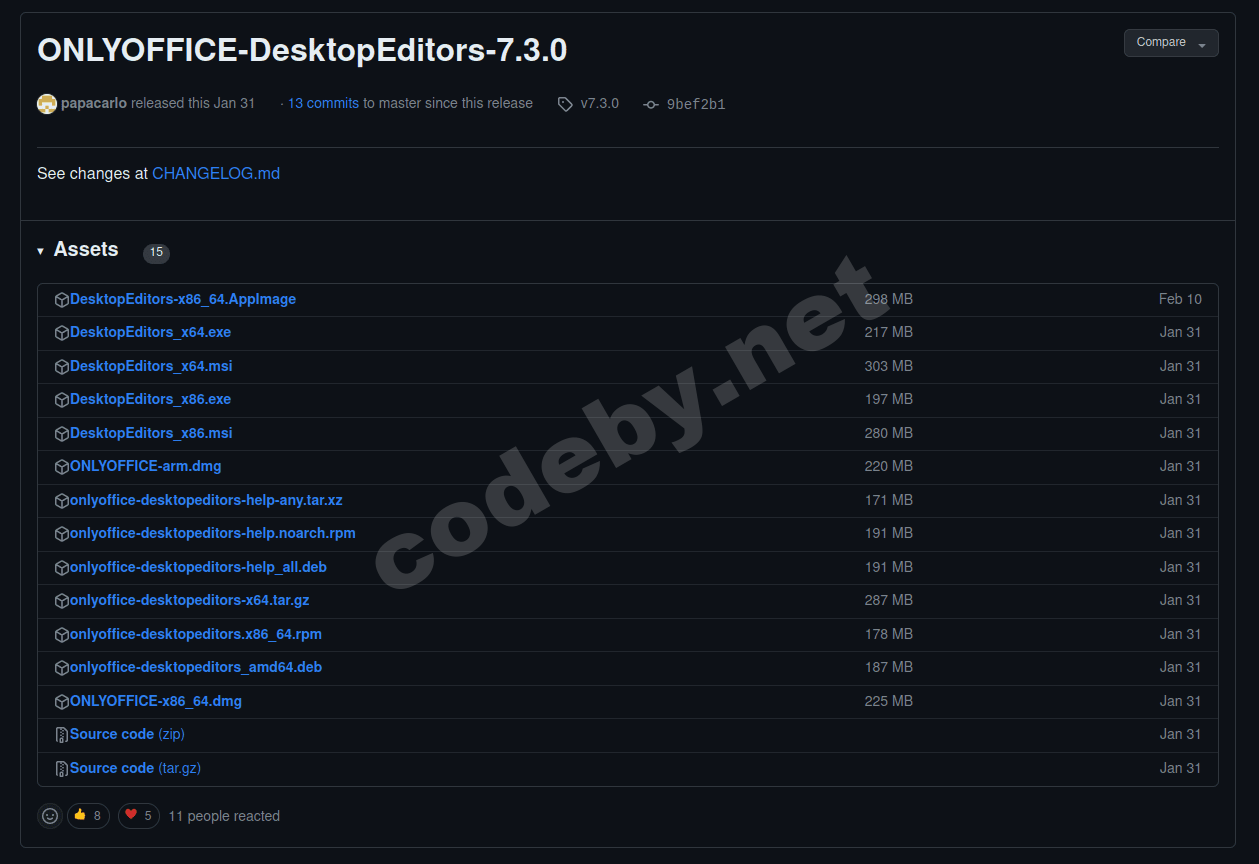The height and width of the screenshot is (864, 1259).
Task: Click papacarlo's avatar image
Action: pyautogui.click(x=47, y=104)
